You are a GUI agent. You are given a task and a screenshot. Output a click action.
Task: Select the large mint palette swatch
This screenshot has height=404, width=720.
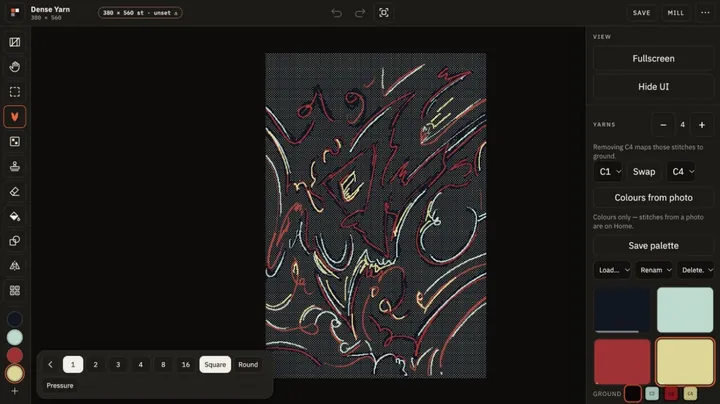(685, 310)
